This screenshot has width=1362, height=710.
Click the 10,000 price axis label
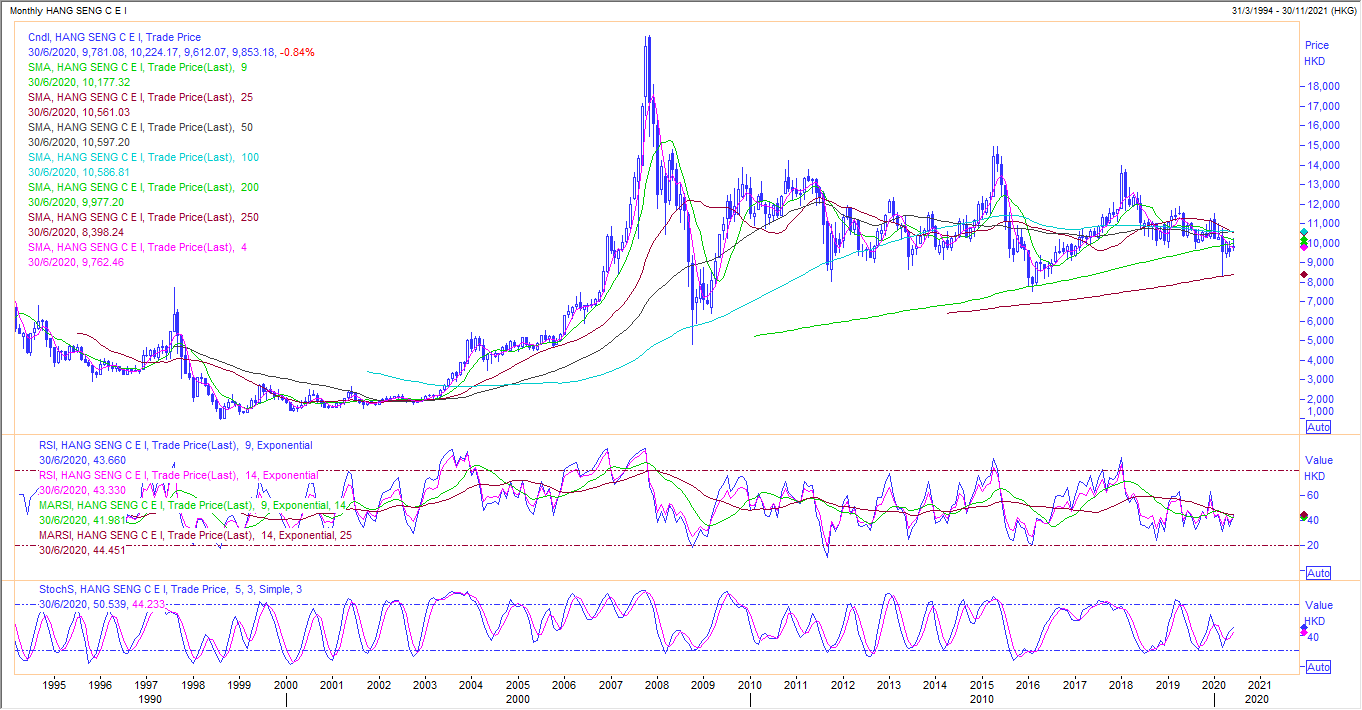[x=1324, y=243]
